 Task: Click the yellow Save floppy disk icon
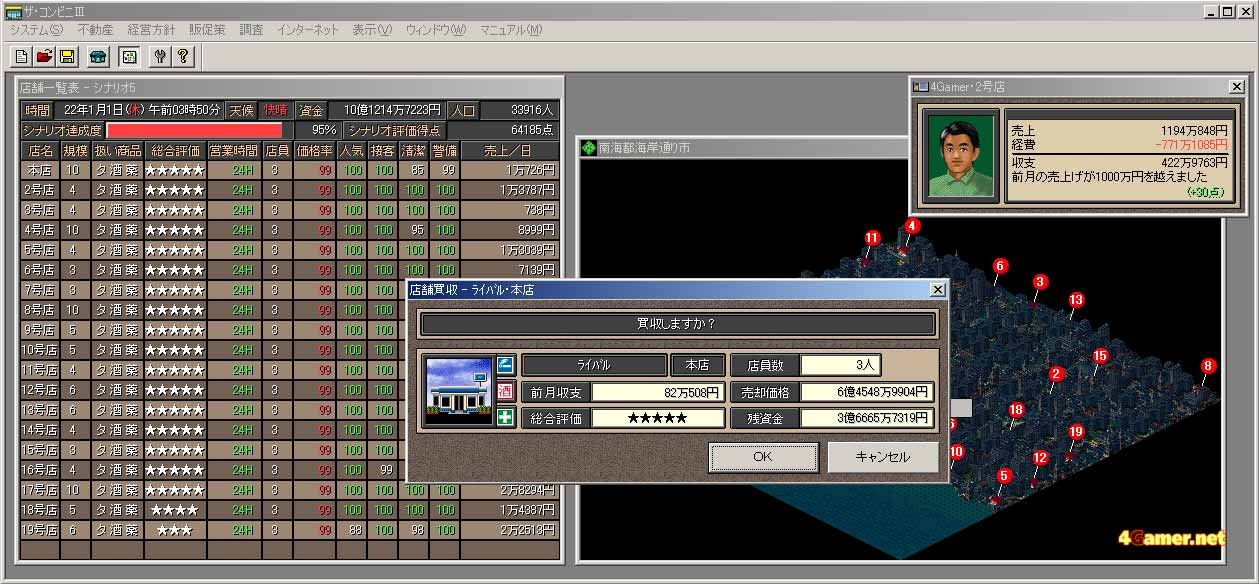66,57
